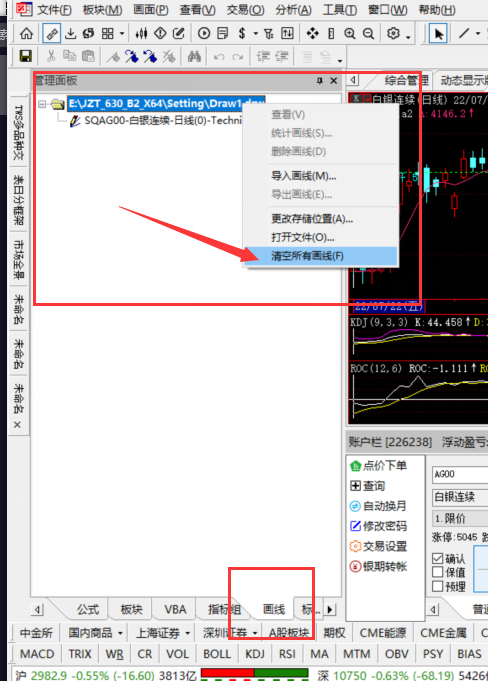This screenshot has width=488, height=681.
Task: Click the AG00 contract code field
Action: pyautogui.click(x=460, y=474)
